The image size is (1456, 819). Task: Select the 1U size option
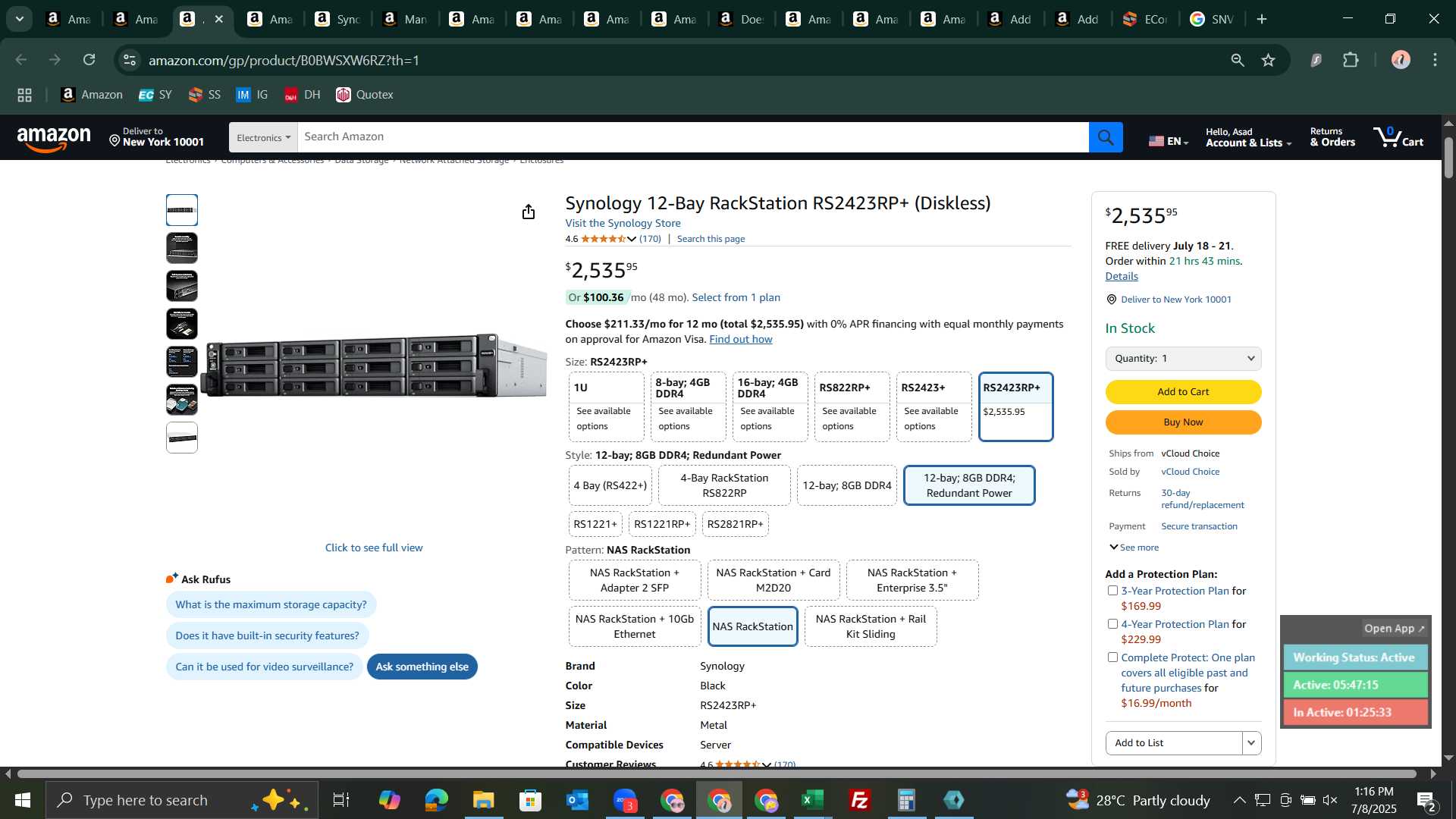coord(606,406)
